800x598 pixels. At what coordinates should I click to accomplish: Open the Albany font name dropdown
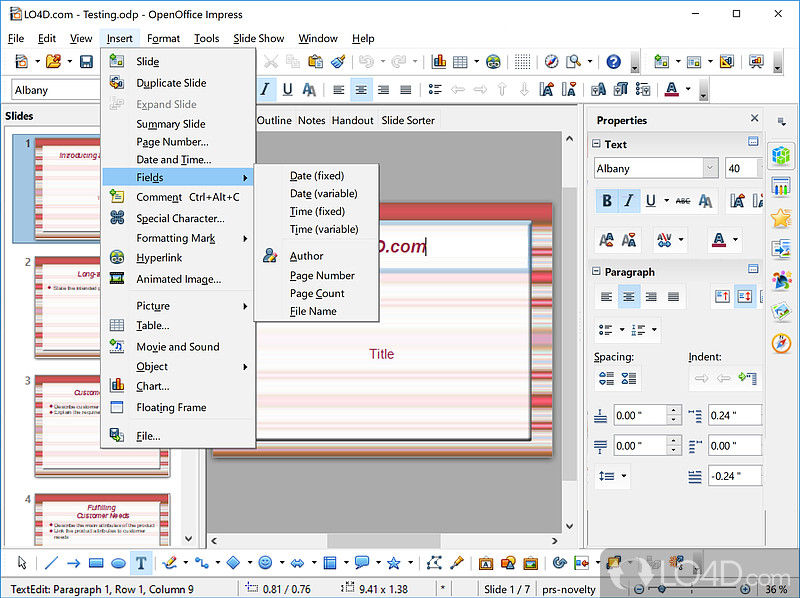click(x=710, y=168)
